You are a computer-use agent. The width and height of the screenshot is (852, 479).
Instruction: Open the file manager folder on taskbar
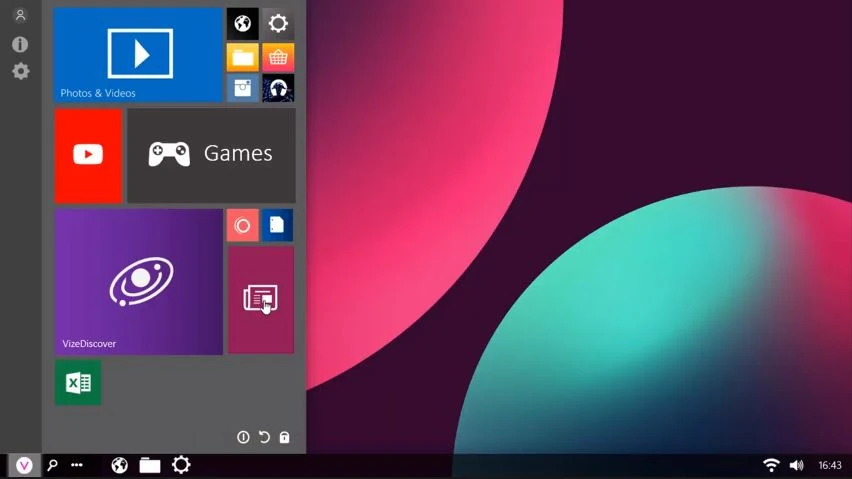click(149, 465)
